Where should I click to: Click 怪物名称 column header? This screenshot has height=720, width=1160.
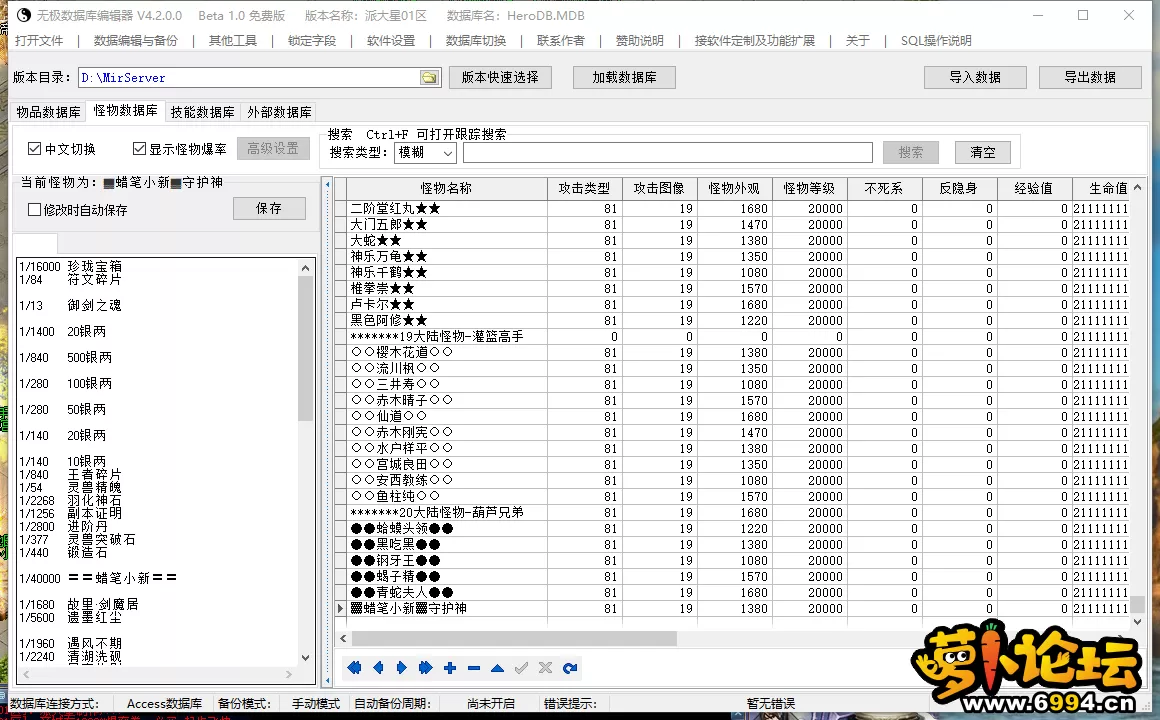(446, 188)
